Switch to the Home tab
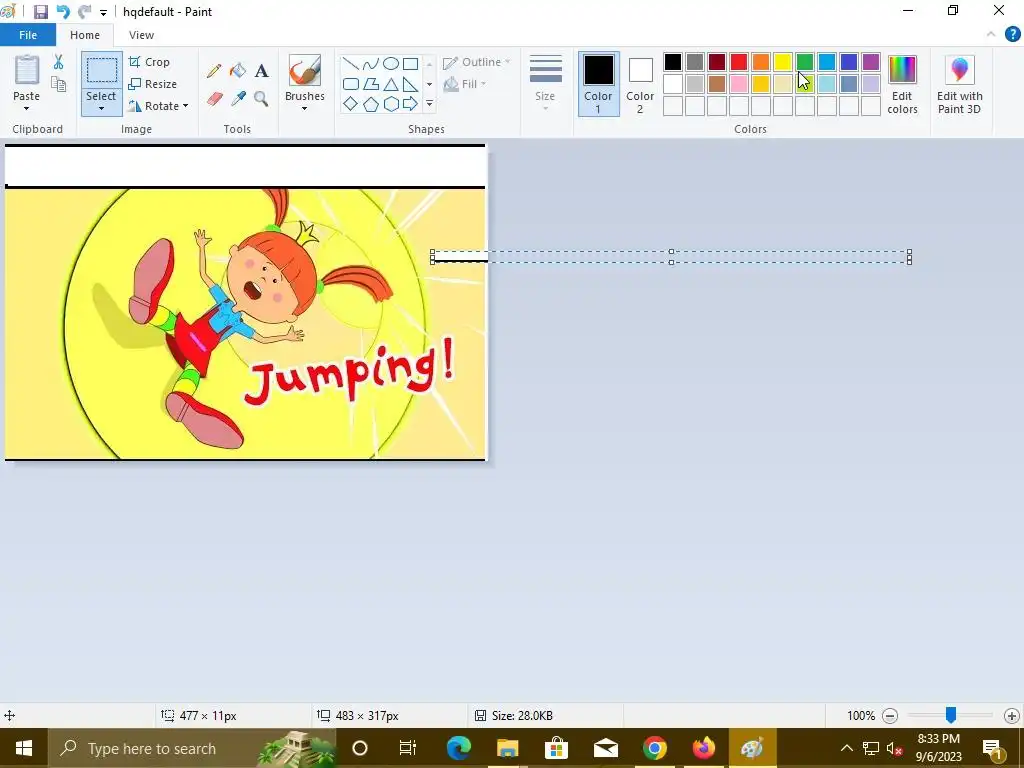 (x=85, y=35)
